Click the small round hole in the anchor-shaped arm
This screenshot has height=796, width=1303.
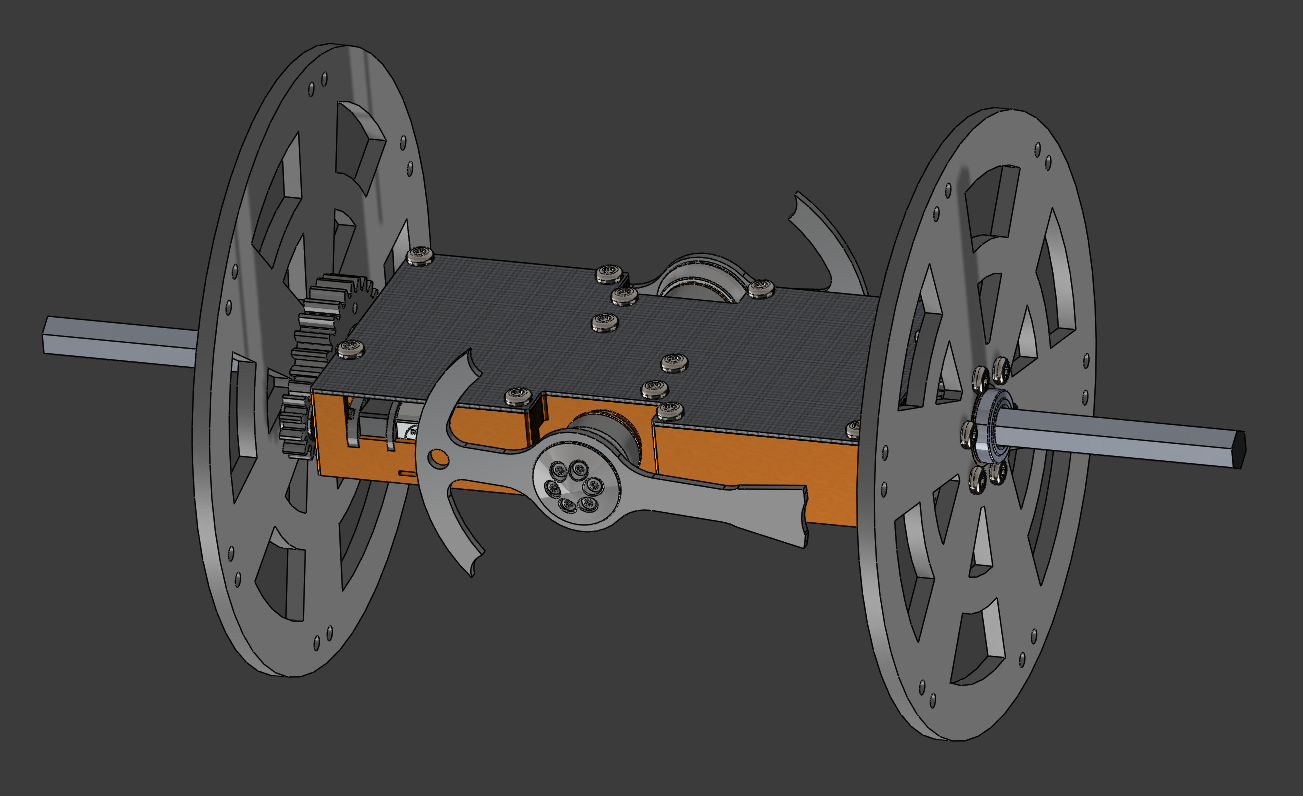pos(438,459)
